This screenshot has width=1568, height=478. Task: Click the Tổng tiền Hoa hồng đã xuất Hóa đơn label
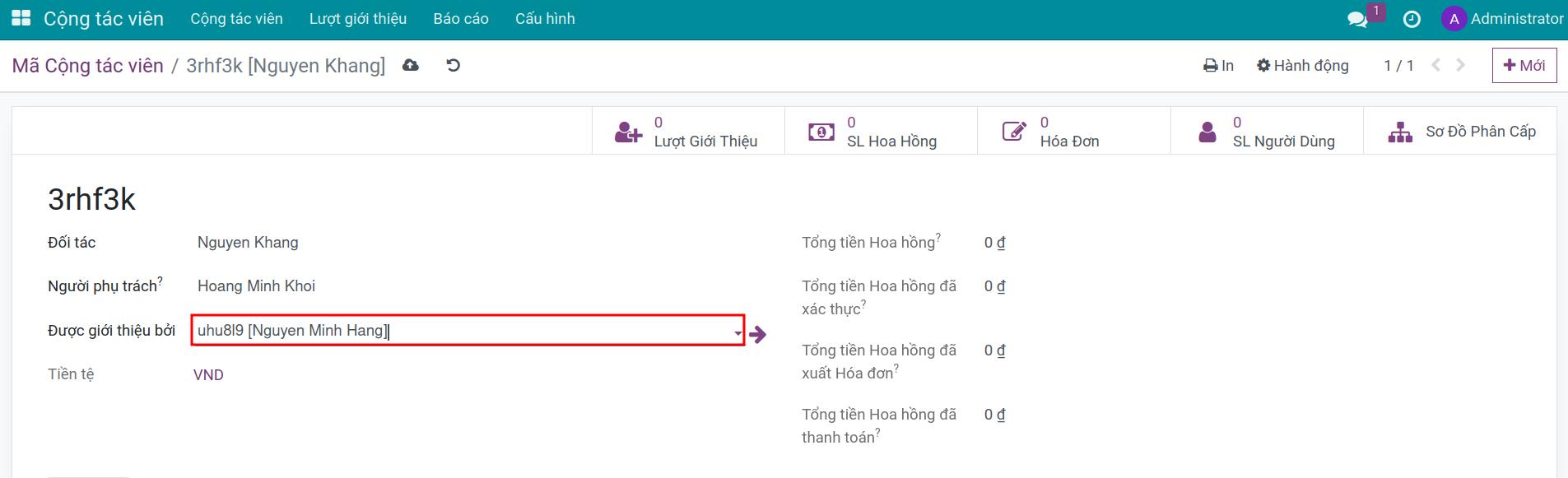879,361
